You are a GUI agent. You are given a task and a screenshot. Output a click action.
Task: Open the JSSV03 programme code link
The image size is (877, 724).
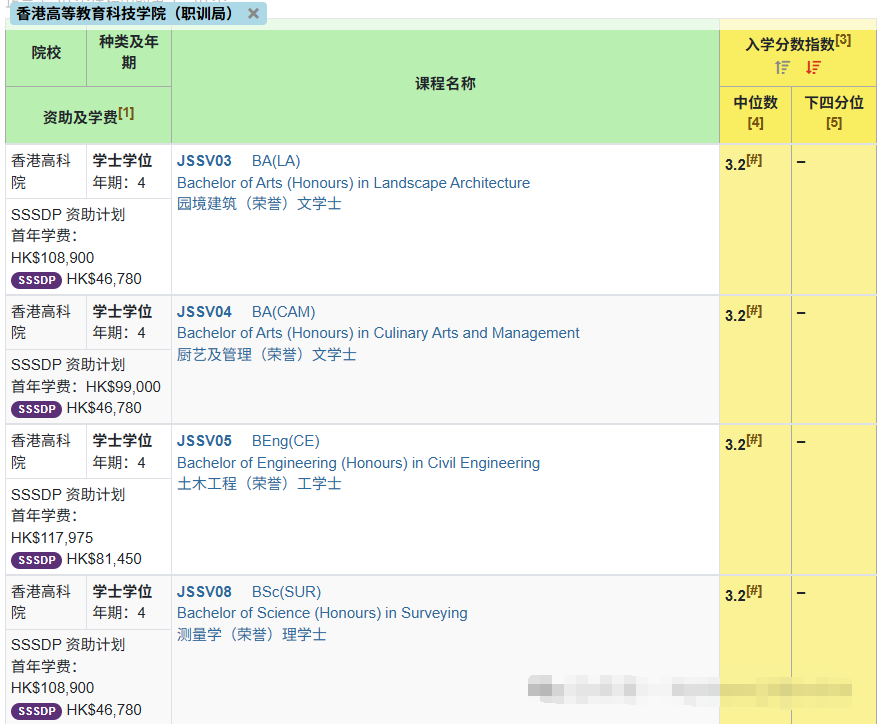coord(204,161)
